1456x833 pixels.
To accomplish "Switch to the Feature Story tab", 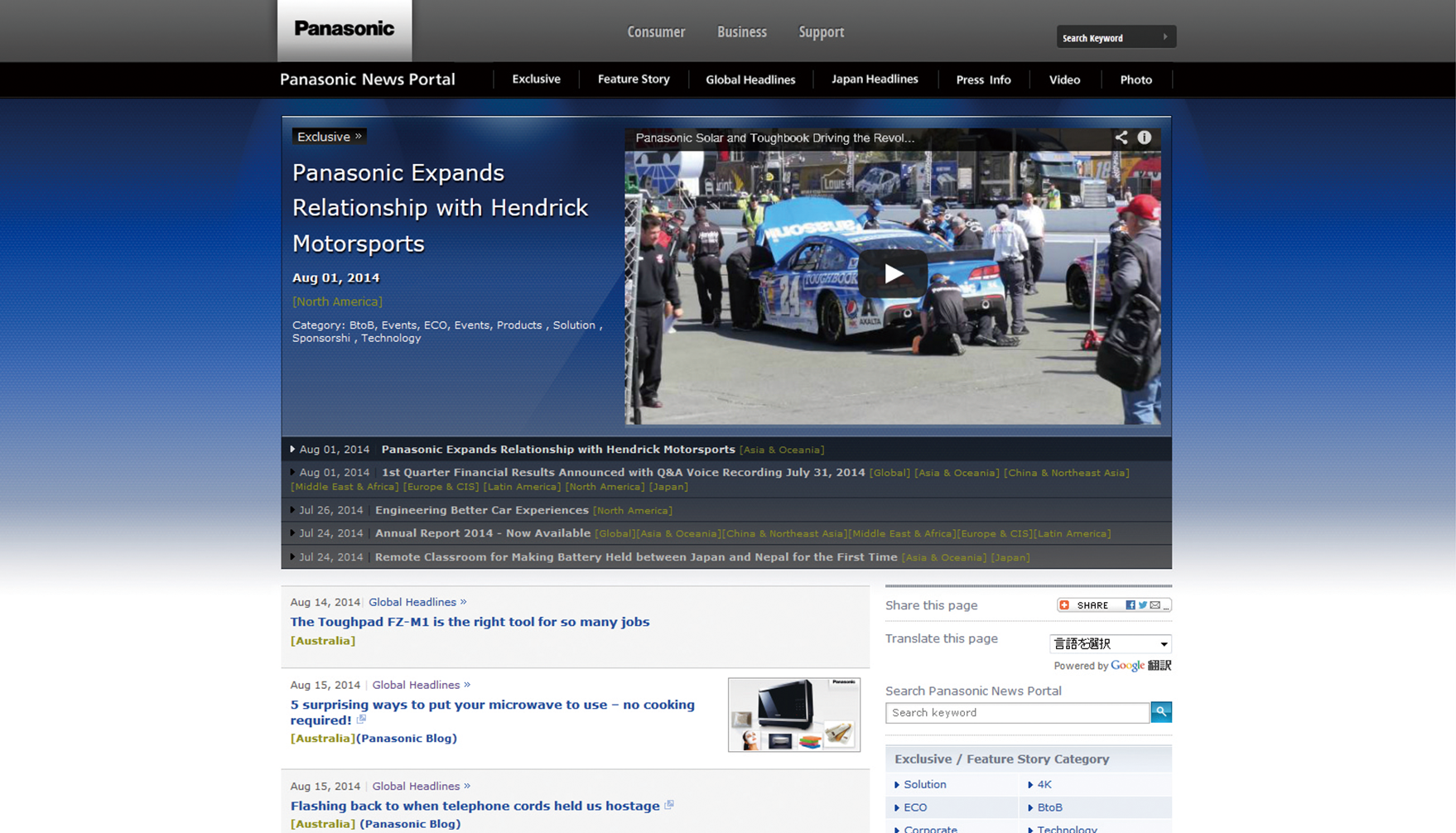I will pyautogui.click(x=634, y=79).
